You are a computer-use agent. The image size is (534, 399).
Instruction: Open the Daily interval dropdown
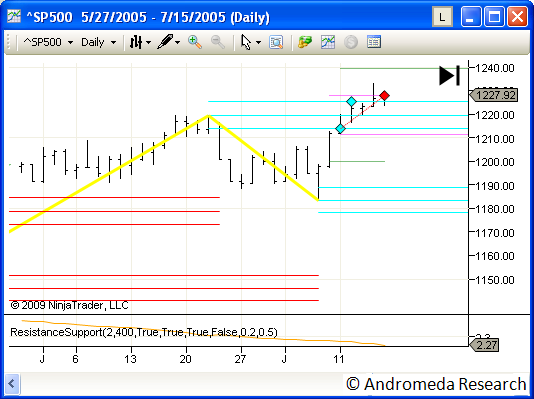(x=98, y=43)
